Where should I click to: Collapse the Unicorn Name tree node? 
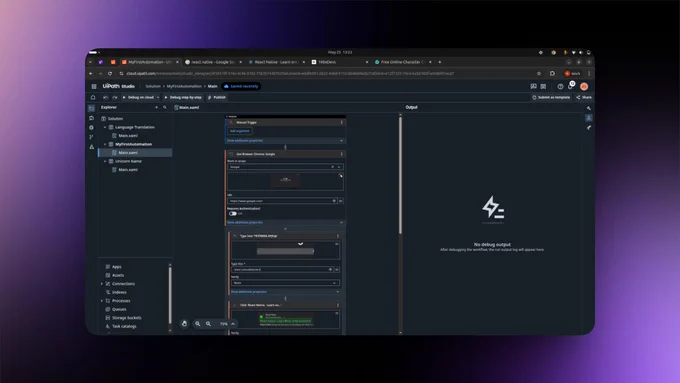point(105,161)
